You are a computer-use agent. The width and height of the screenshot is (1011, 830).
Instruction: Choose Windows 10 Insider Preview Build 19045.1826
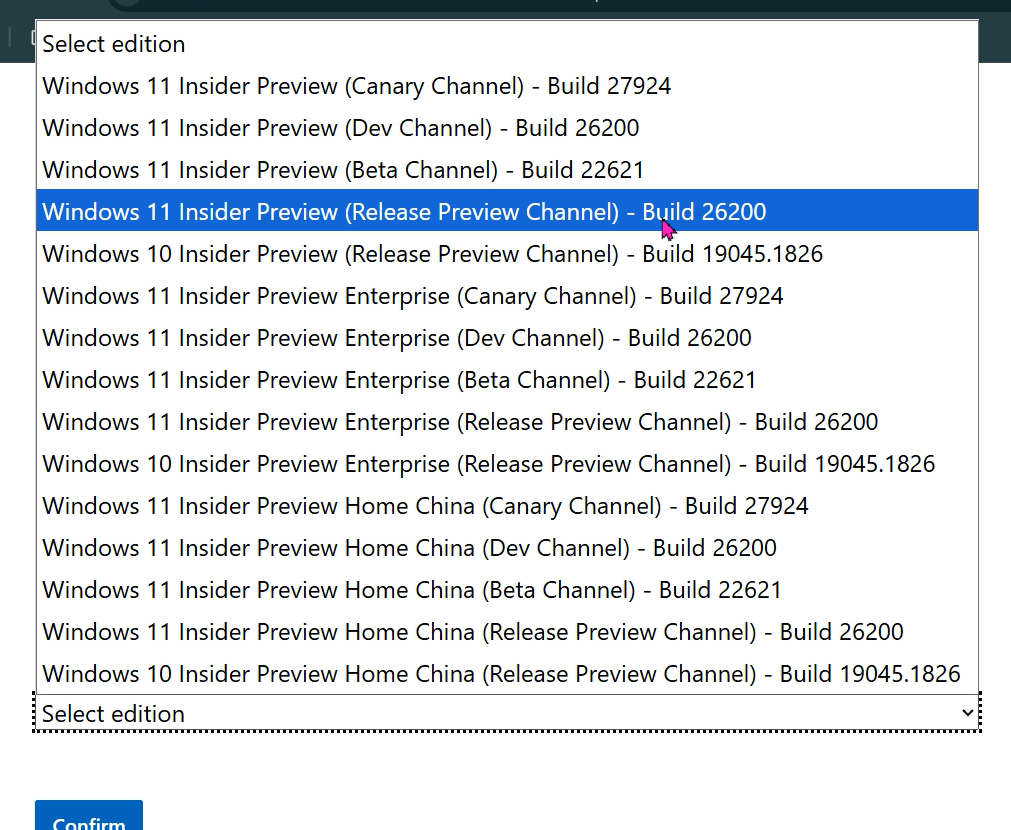(x=432, y=254)
